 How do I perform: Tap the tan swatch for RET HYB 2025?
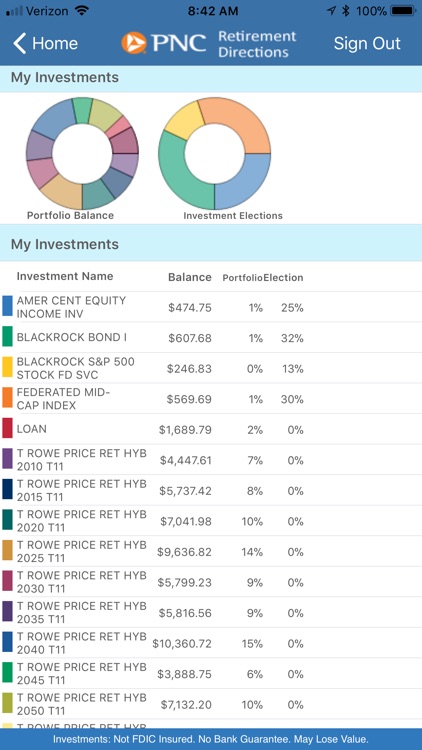[x=7, y=551]
